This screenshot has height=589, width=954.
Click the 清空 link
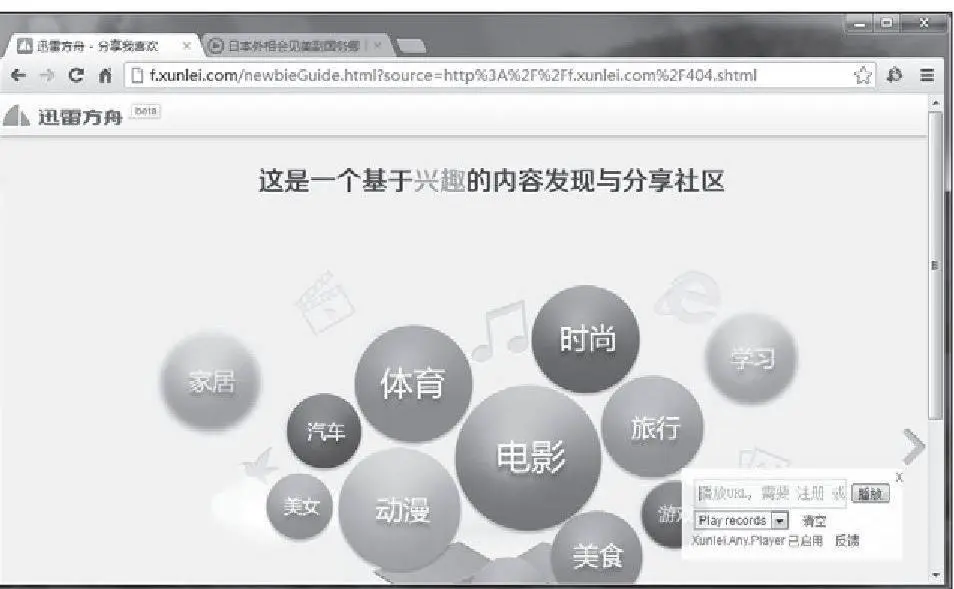pyautogui.click(x=814, y=521)
